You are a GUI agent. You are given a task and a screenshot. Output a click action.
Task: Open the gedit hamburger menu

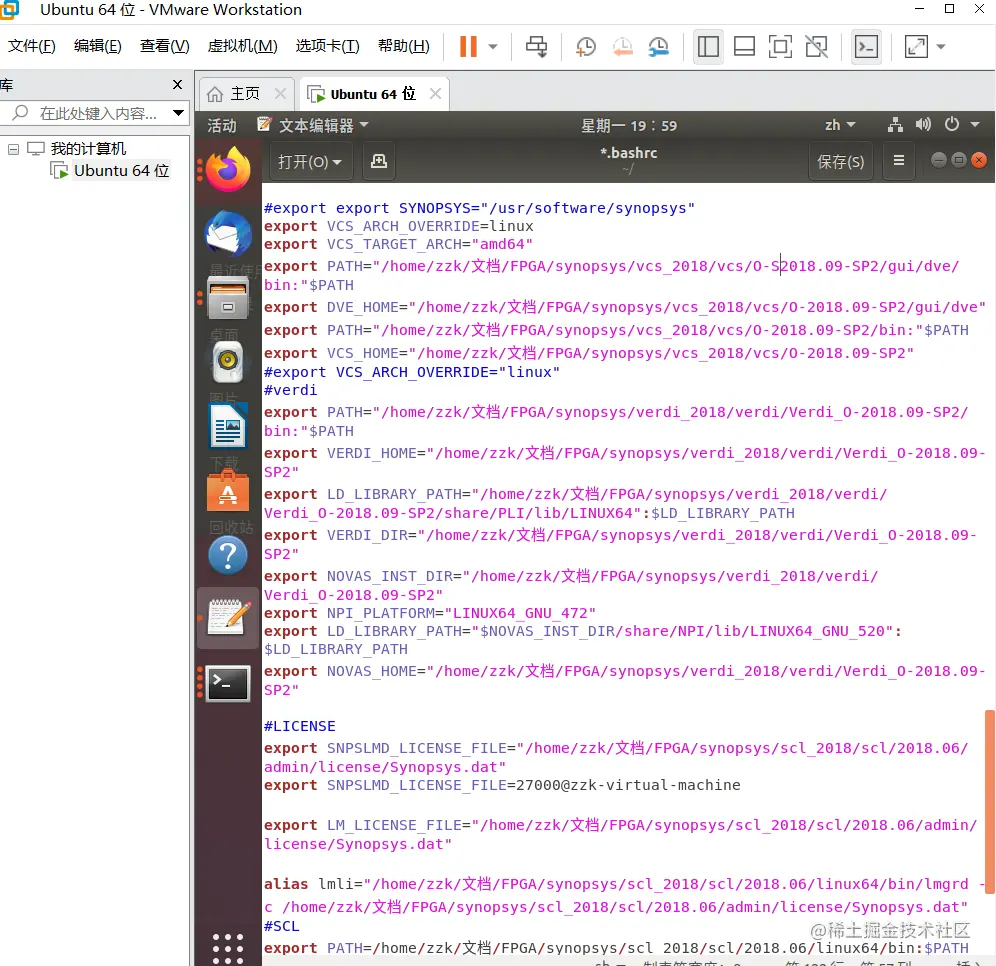tap(899, 161)
